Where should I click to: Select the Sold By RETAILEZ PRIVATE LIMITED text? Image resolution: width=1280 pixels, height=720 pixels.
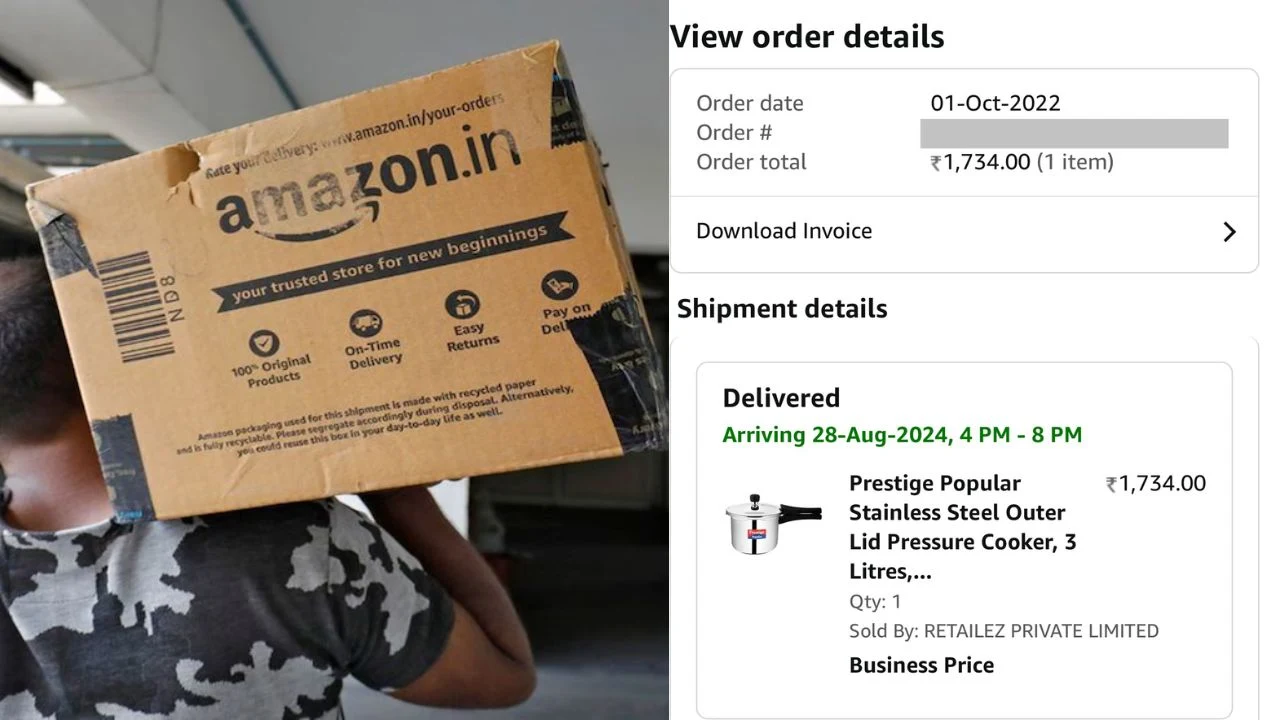[x=1004, y=631]
